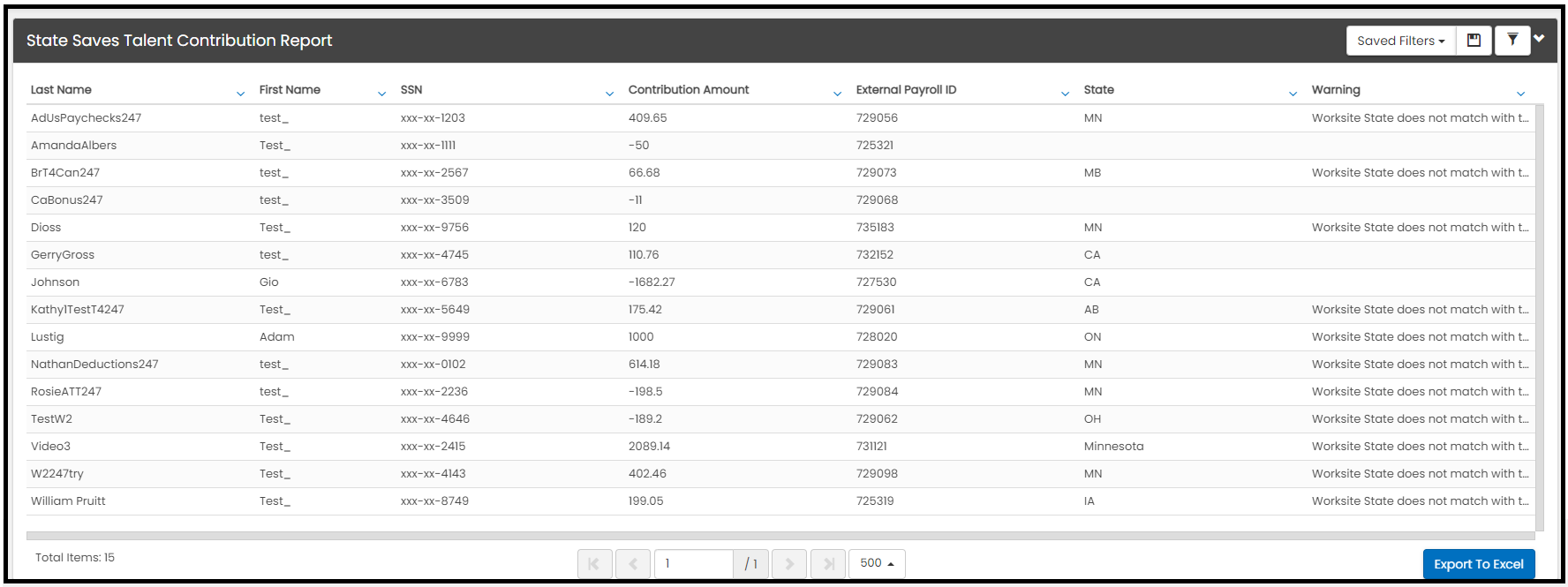
Task: Click the next page arrow icon
Action: coord(789,563)
